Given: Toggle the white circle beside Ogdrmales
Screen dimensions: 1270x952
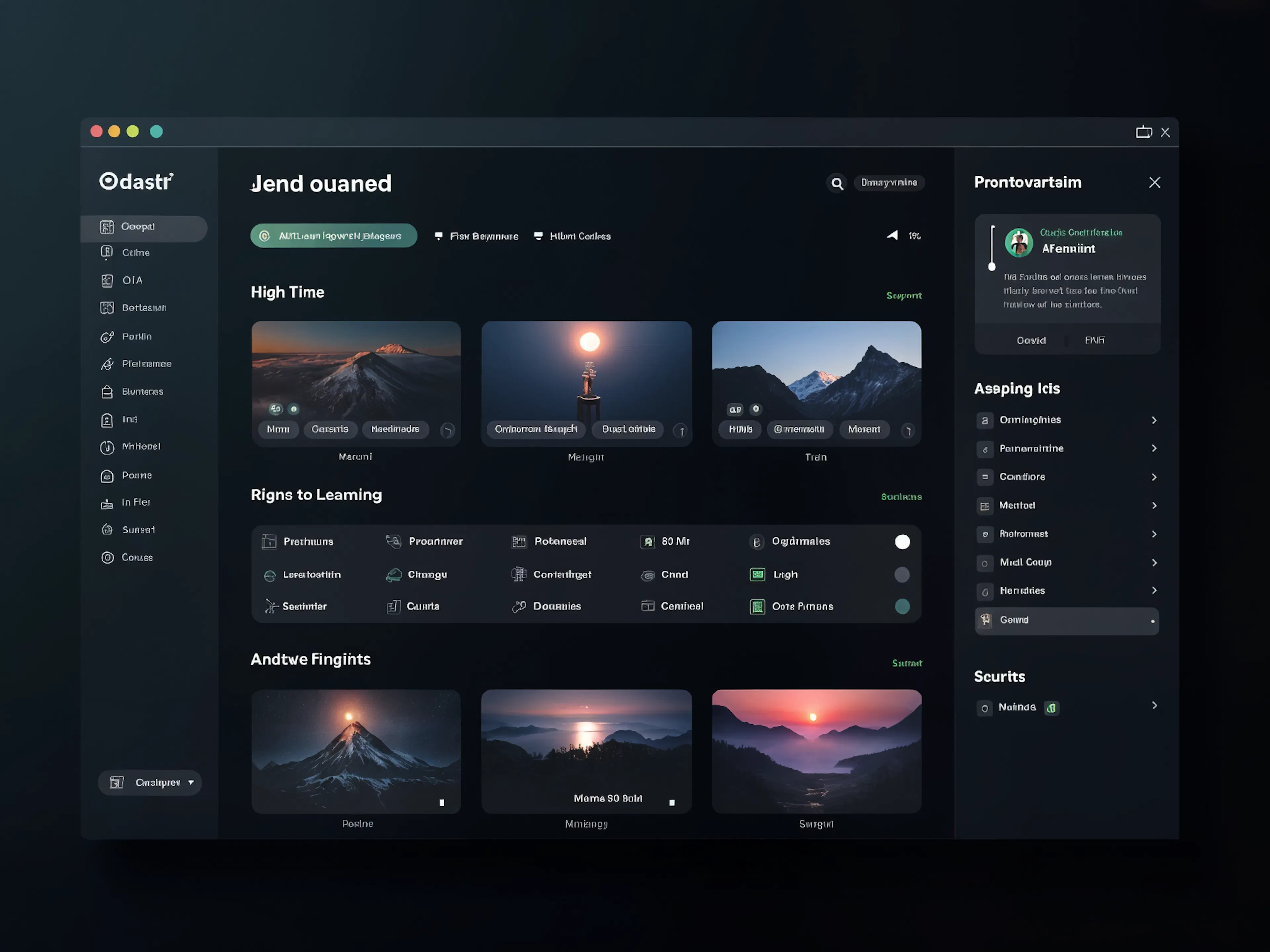Looking at the screenshot, I should coord(902,542).
